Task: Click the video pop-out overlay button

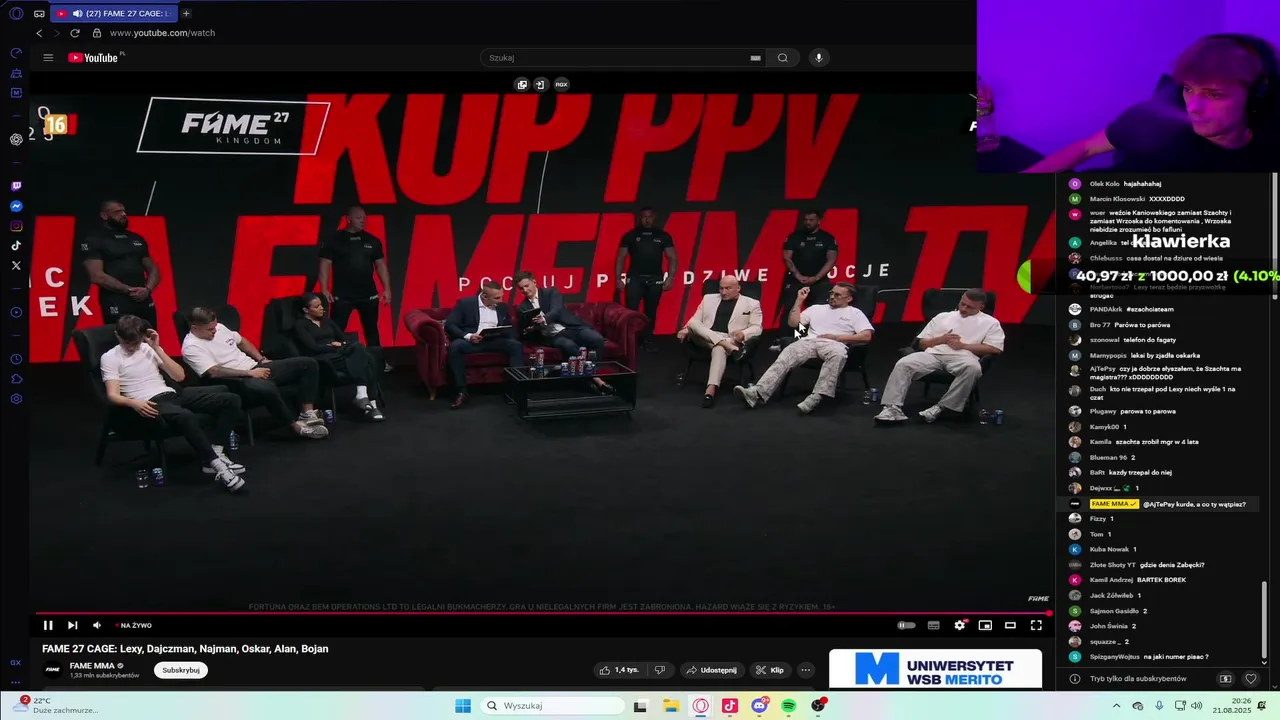Action: click(522, 85)
